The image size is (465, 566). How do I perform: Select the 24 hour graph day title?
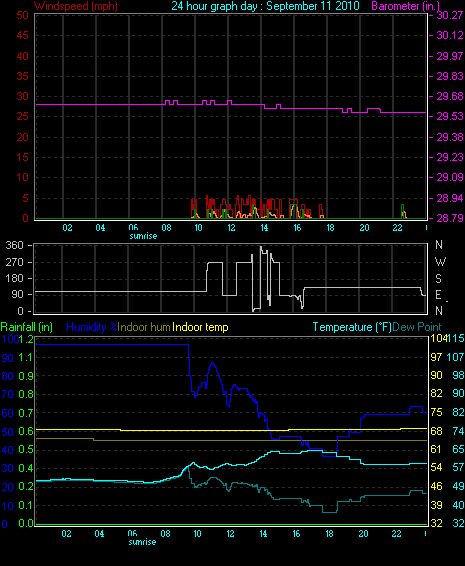[x=265, y=6]
